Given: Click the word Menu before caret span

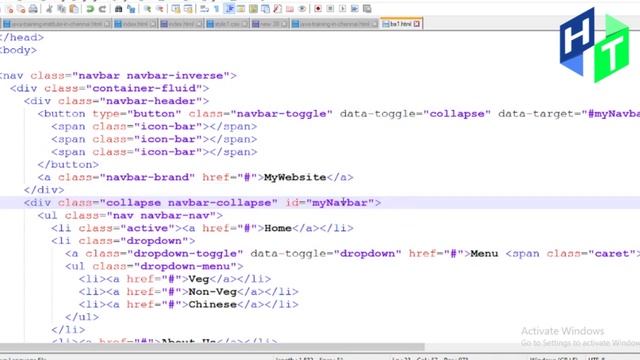Looking at the screenshot, I should pyautogui.click(x=484, y=254).
